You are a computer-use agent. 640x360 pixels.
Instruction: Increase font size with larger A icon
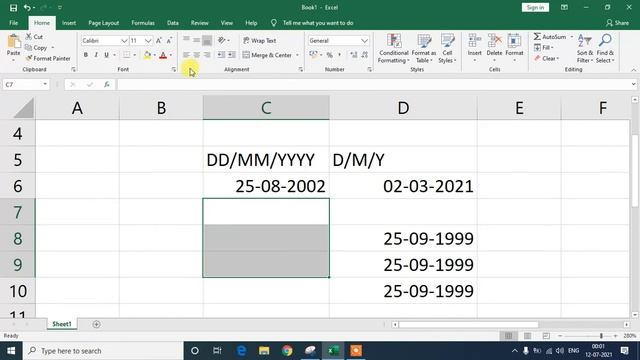[x=159, y=40]
